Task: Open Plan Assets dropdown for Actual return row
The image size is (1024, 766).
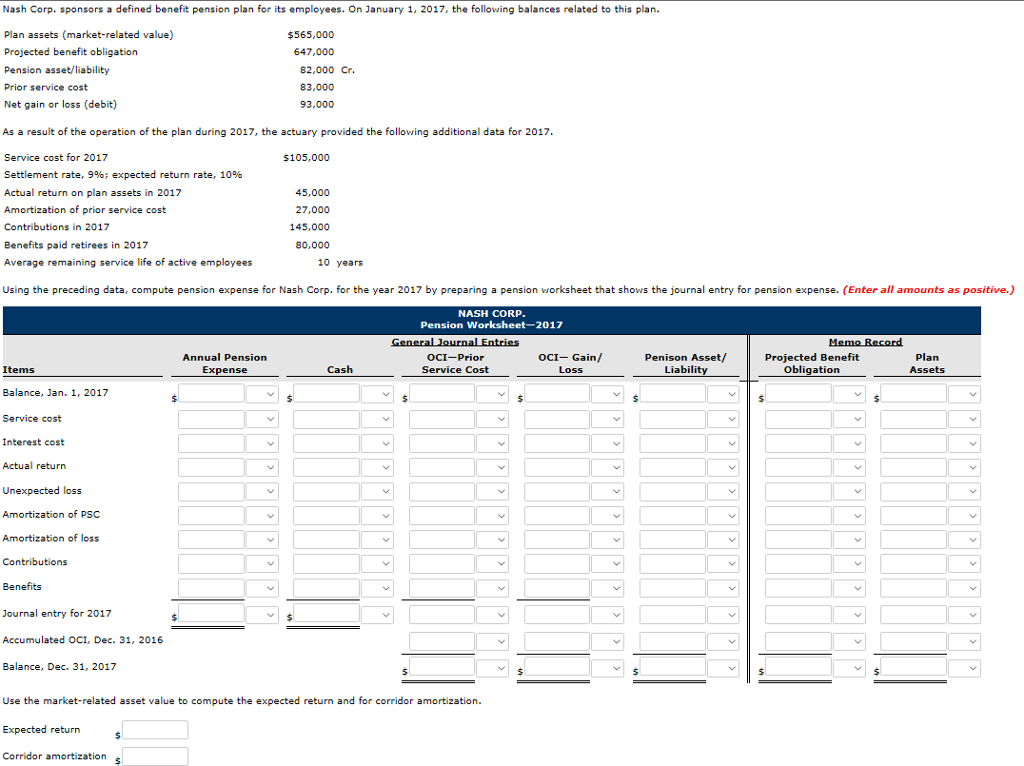Action: pos(965,468)
